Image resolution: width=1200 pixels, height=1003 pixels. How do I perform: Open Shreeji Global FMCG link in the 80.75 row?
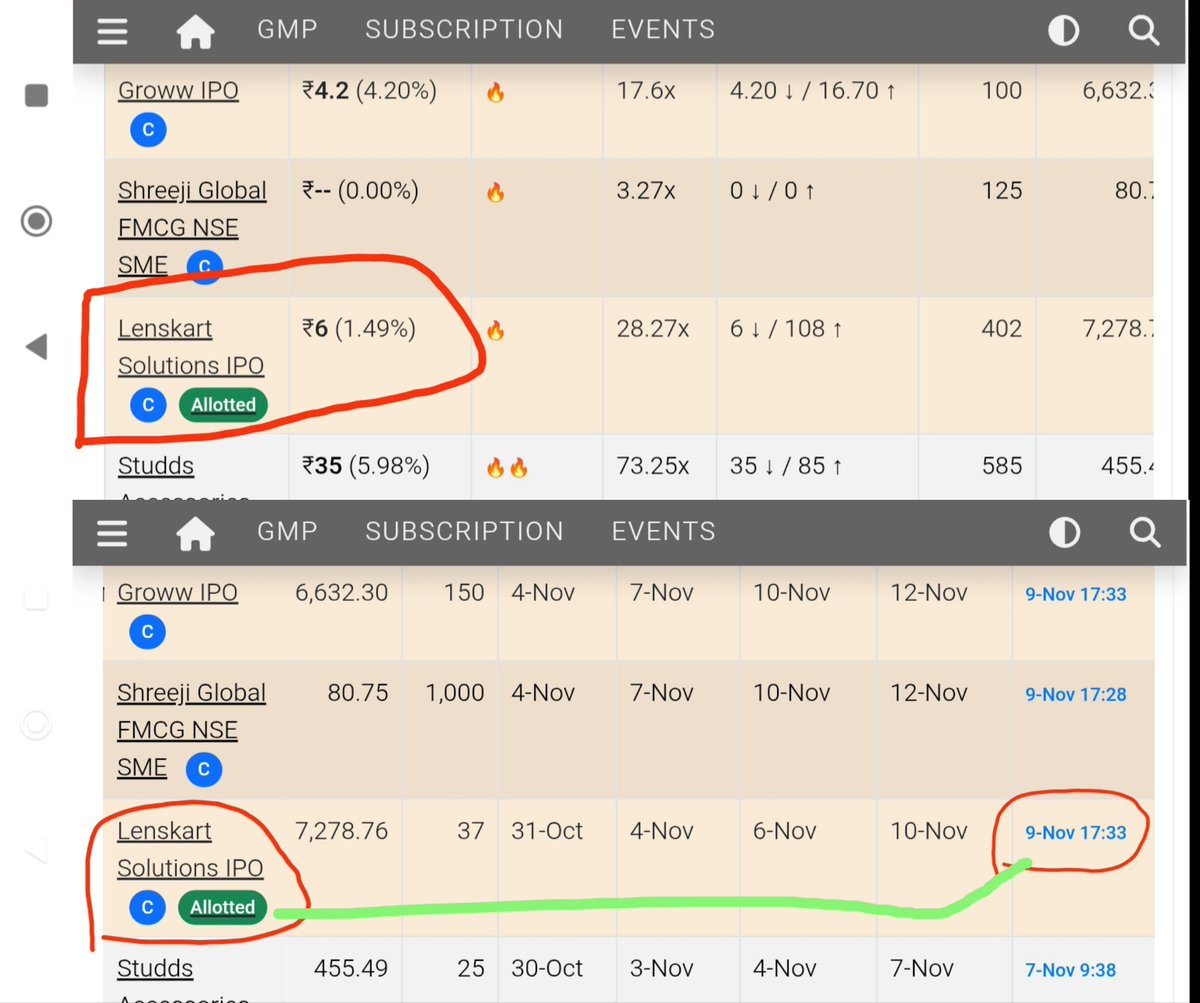[191, 729]
